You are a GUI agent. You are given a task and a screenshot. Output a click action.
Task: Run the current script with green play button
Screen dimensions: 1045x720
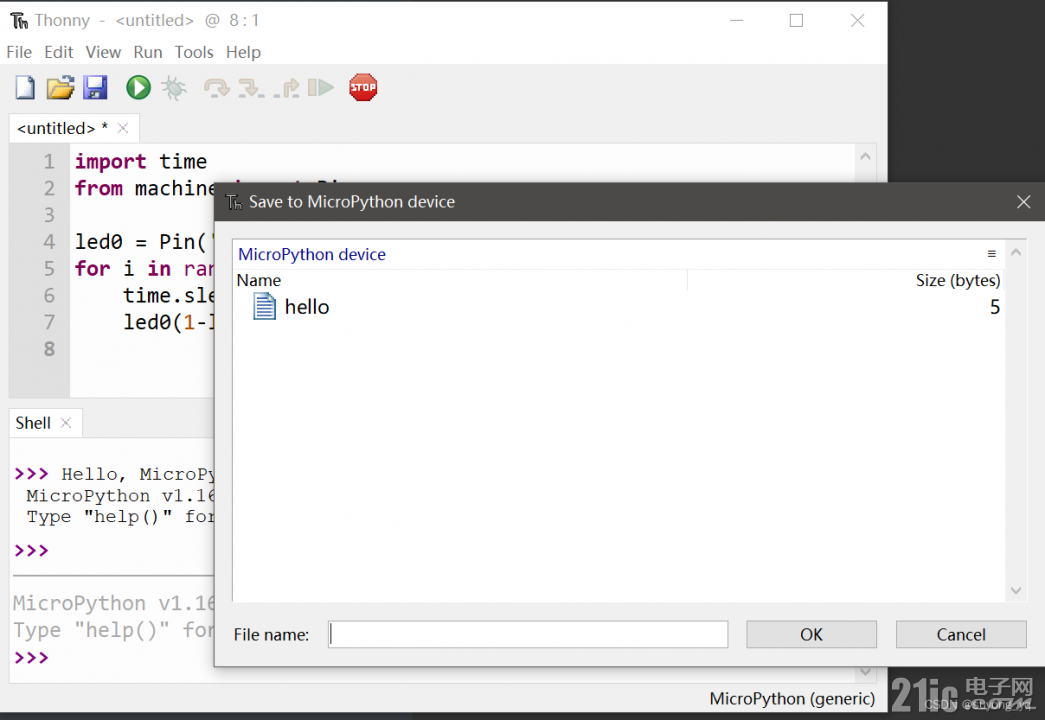(x=139, y=87)
